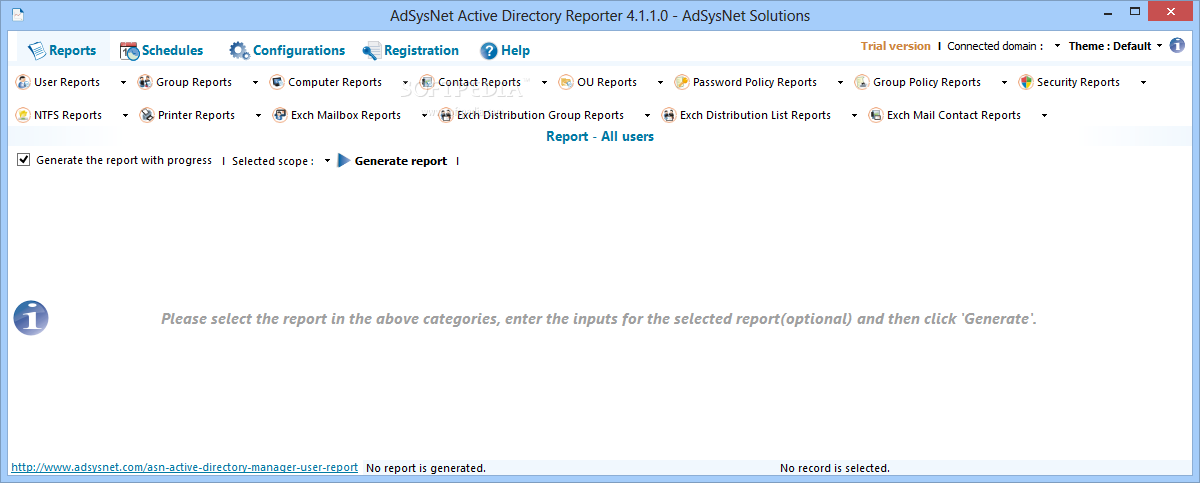Image resolution: width=1200 pixels, height=483 pixels.
Task: Click the 'Connected domain :' label
Action: click(x=995, y=46)
